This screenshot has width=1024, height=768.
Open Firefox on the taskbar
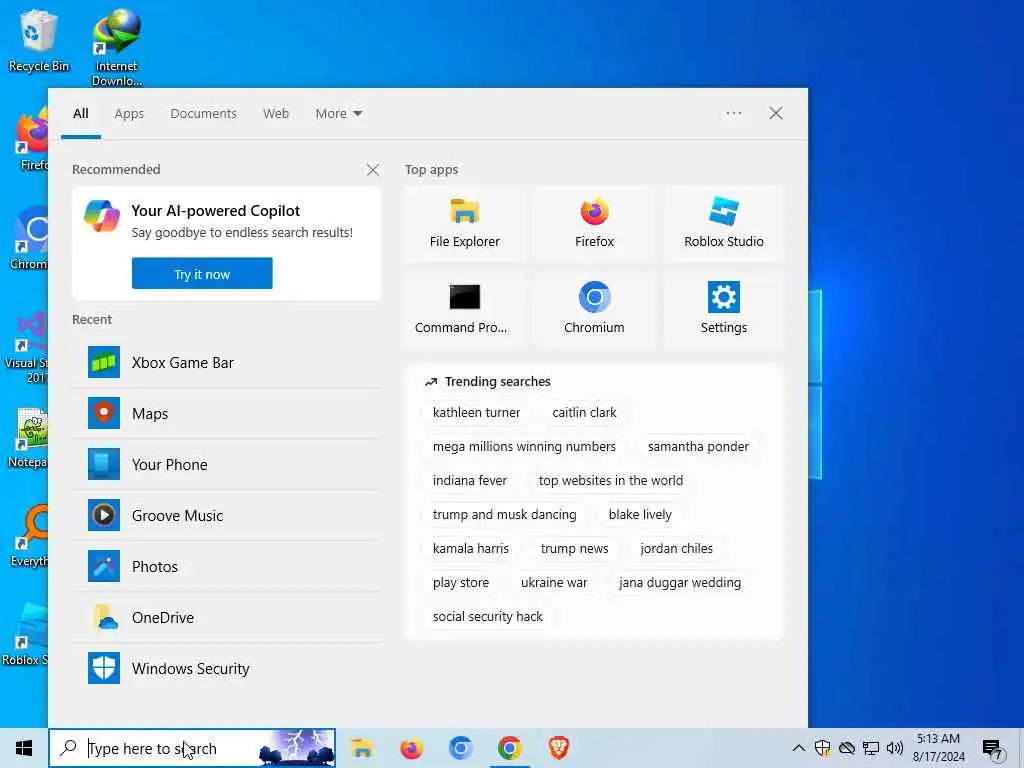tap(411, 748)
